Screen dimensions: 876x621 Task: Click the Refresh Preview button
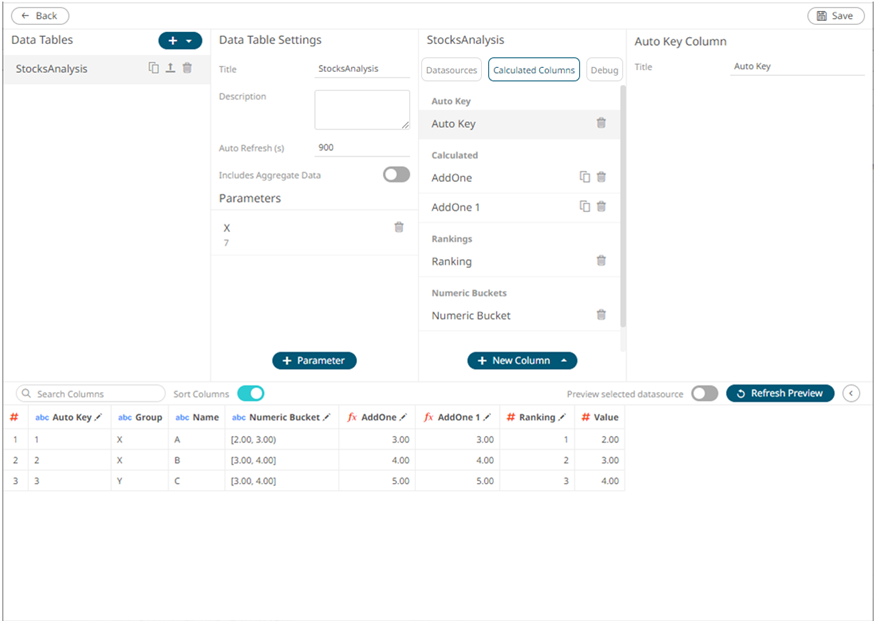780,393
